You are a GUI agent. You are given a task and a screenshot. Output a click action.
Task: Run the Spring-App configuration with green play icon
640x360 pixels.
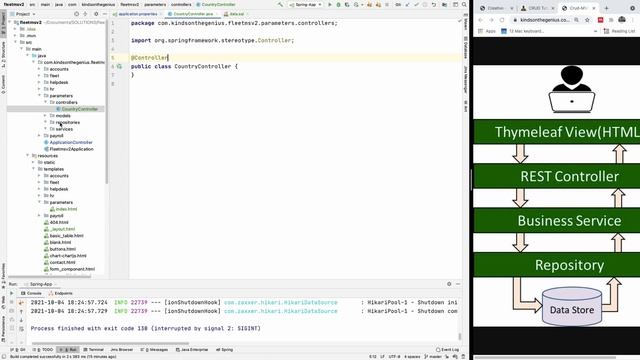330,4
